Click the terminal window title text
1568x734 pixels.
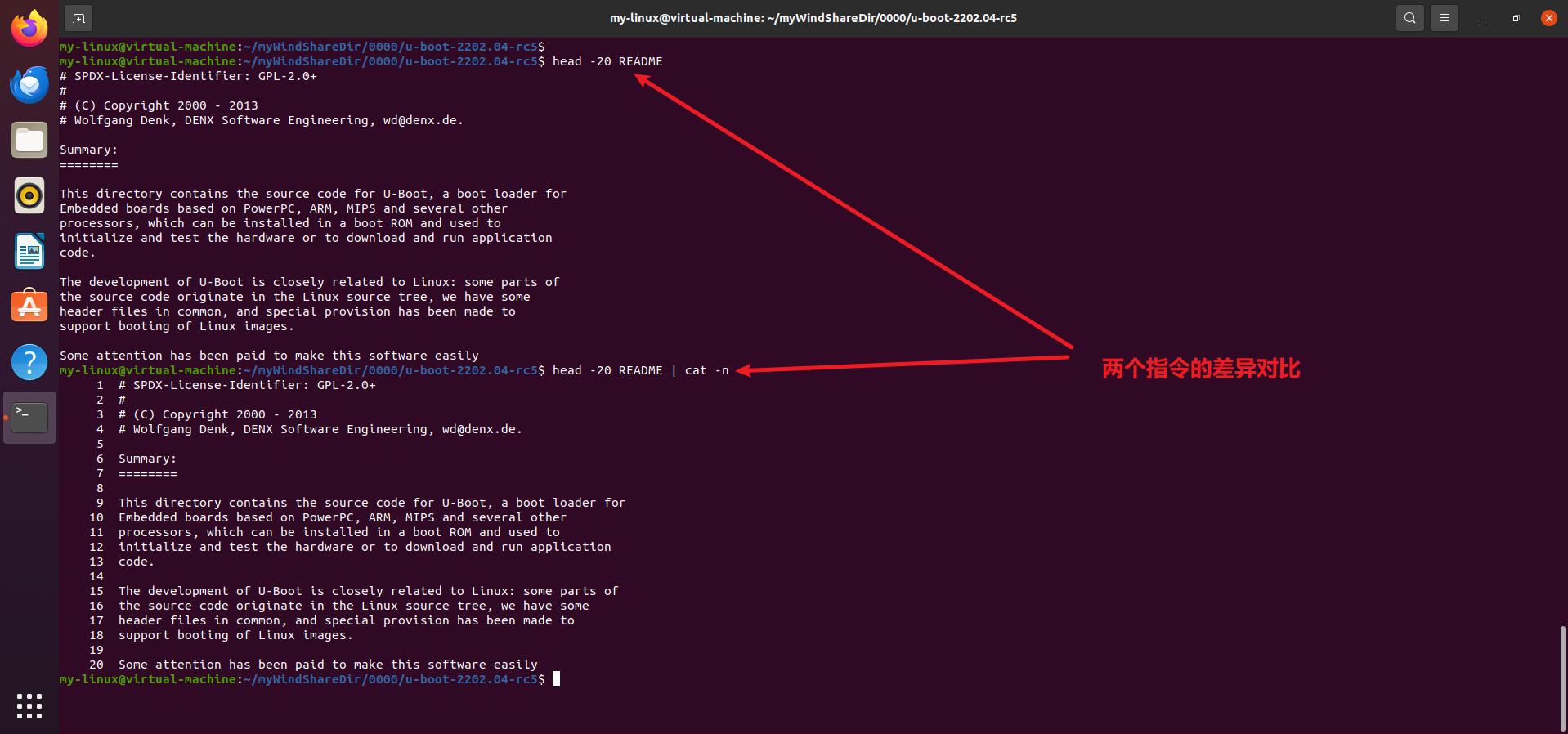(813, 18)
